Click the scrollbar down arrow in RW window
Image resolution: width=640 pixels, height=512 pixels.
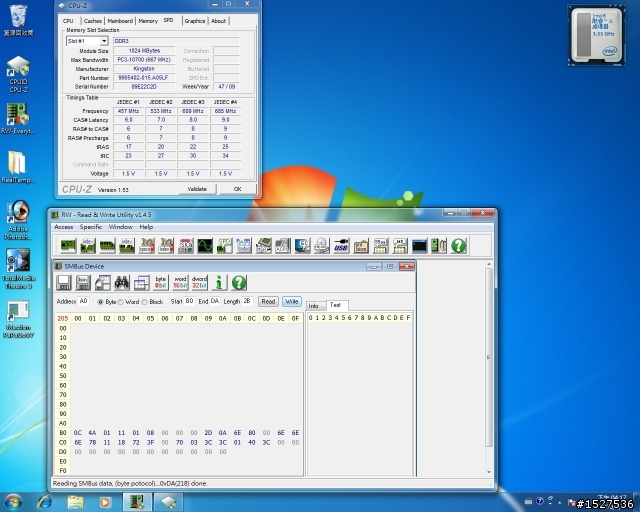pyautogui.click(x=489, y=472)
